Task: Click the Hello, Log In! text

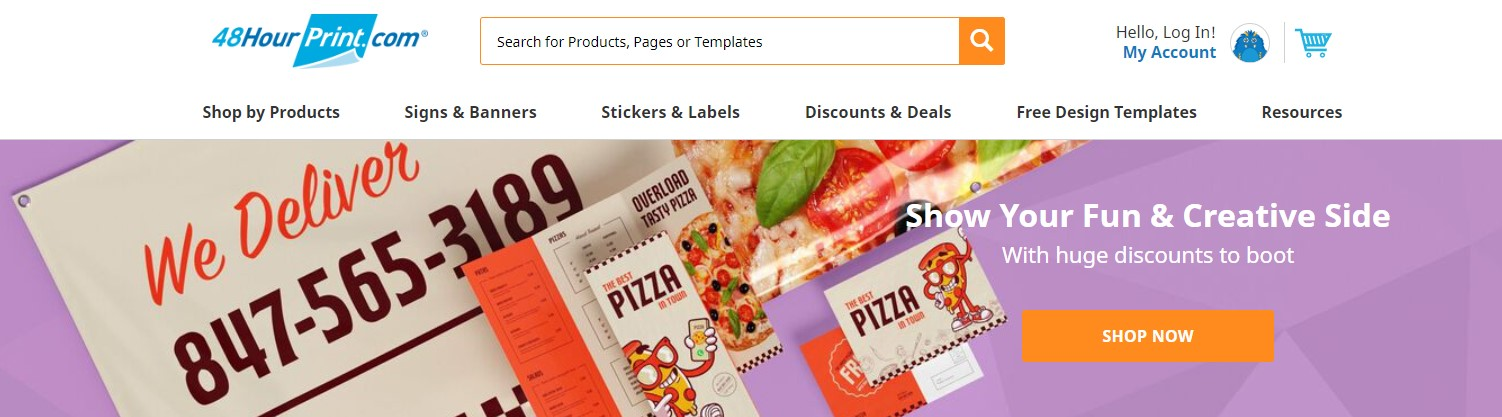Action: pos(1166,32)
